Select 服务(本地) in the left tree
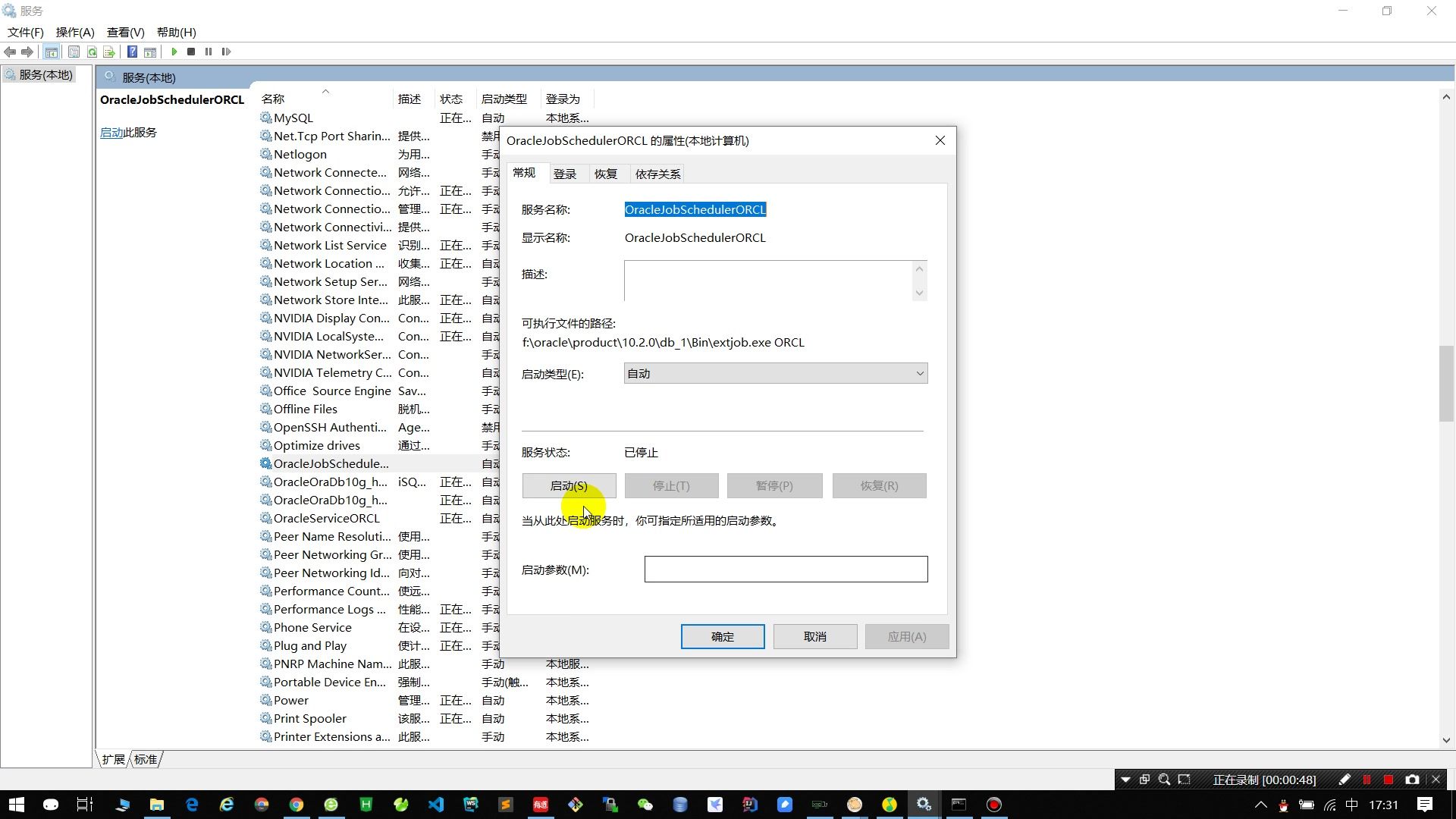The width and height of the screenshot is (1456, 819). [39, 74]
